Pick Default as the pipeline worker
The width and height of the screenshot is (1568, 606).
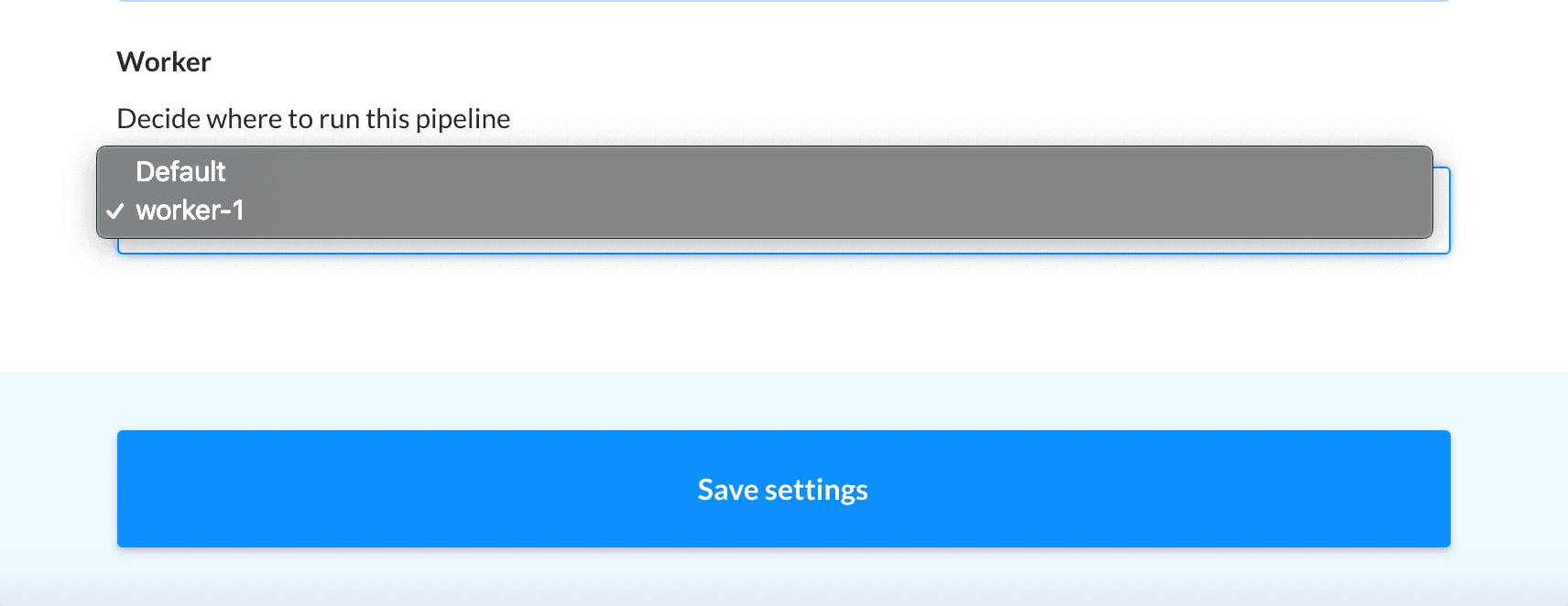coord(180,172)
